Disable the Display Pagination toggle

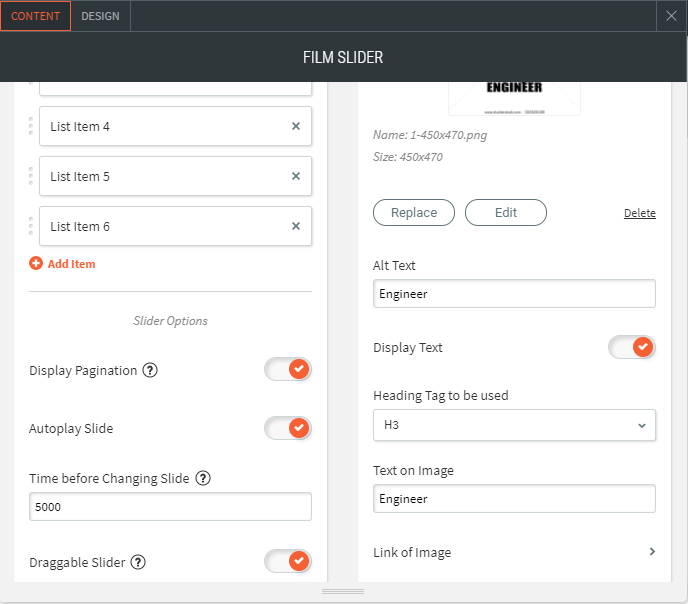[288, 370]
